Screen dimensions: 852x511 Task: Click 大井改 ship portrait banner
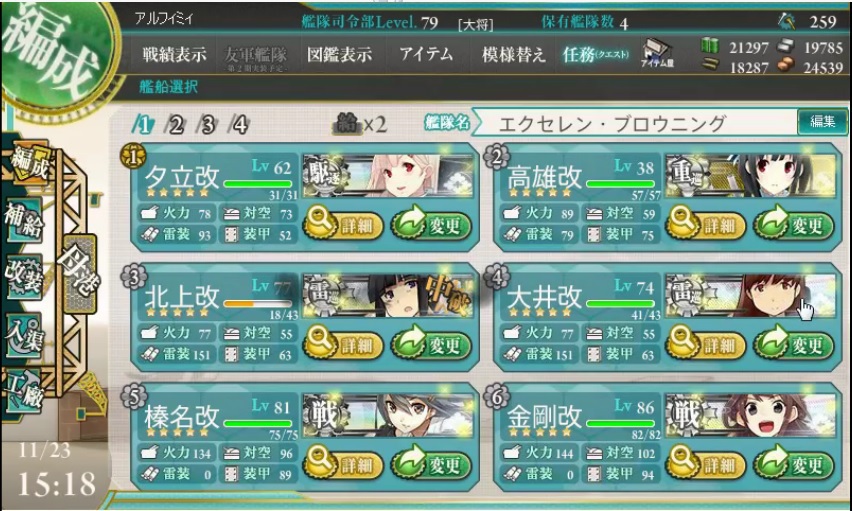[751, 296]
